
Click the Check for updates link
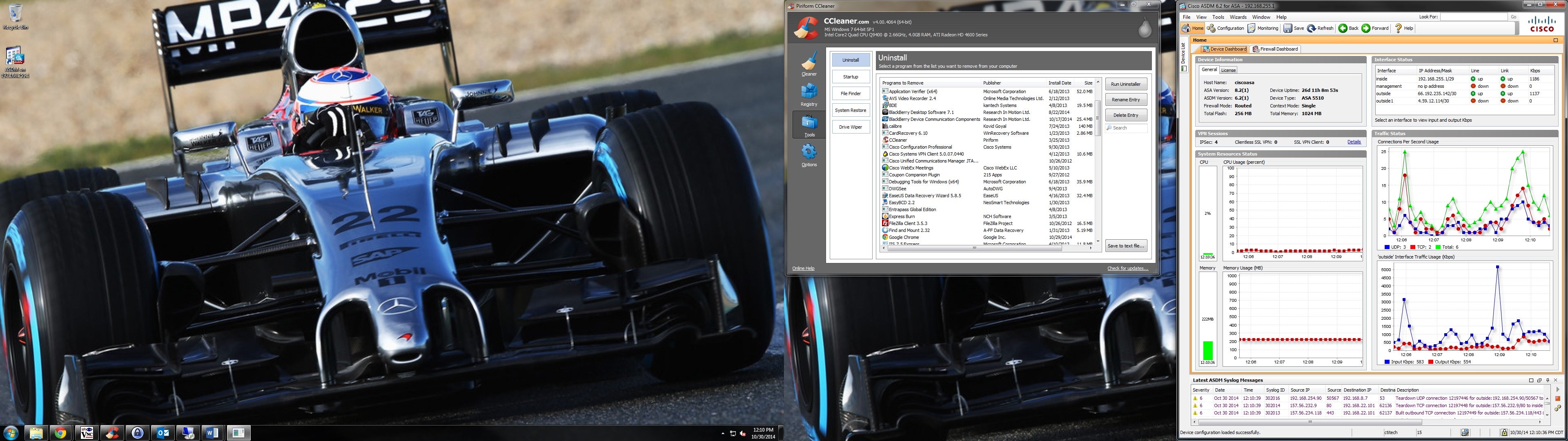coord(1127,269)
